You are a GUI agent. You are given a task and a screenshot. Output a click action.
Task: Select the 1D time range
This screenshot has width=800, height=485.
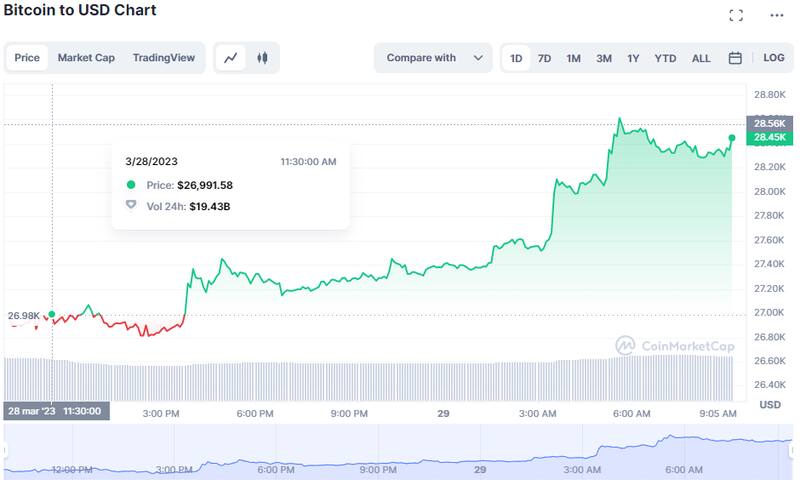coord(516,58)
